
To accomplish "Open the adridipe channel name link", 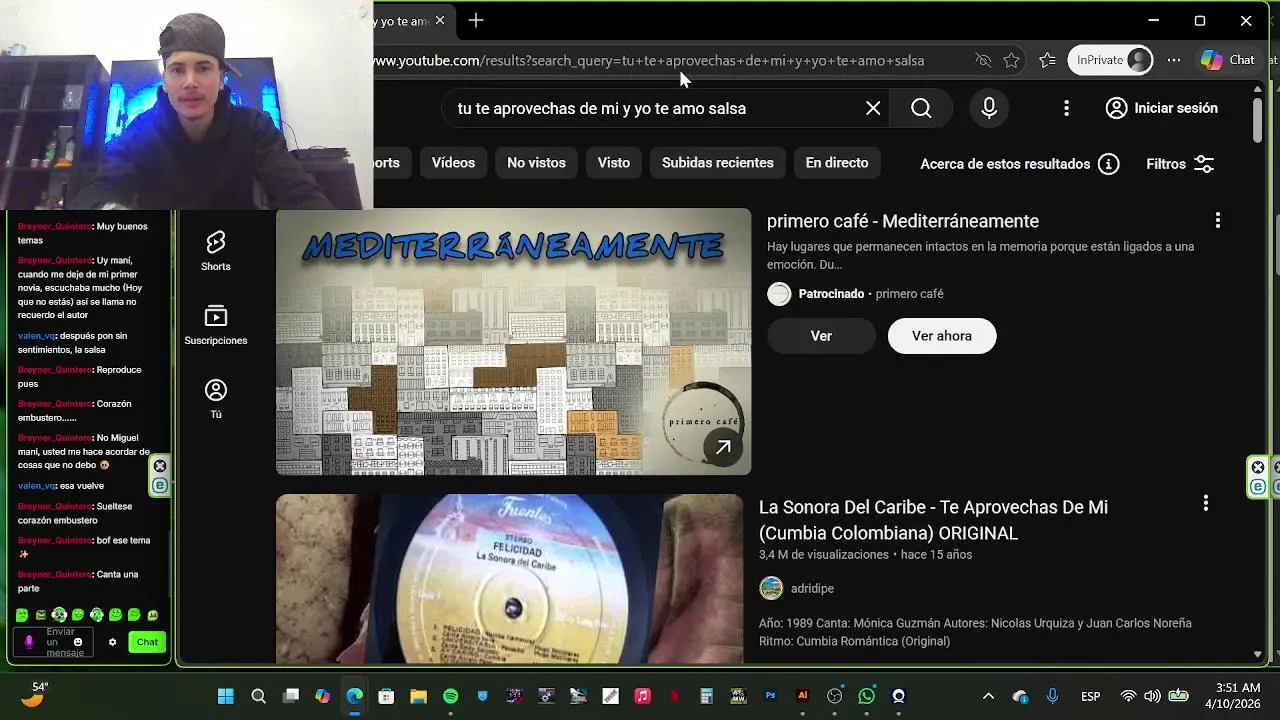I will (812, 589).
